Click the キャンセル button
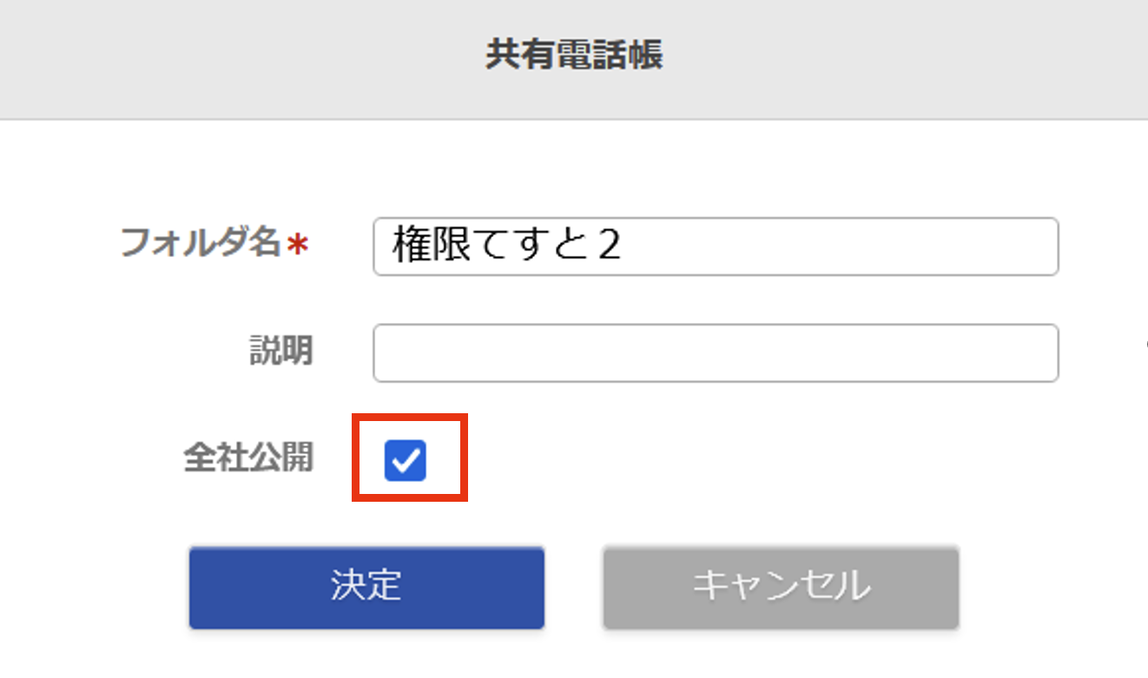This screenshot has width=1148, height=678. point(780,587)
